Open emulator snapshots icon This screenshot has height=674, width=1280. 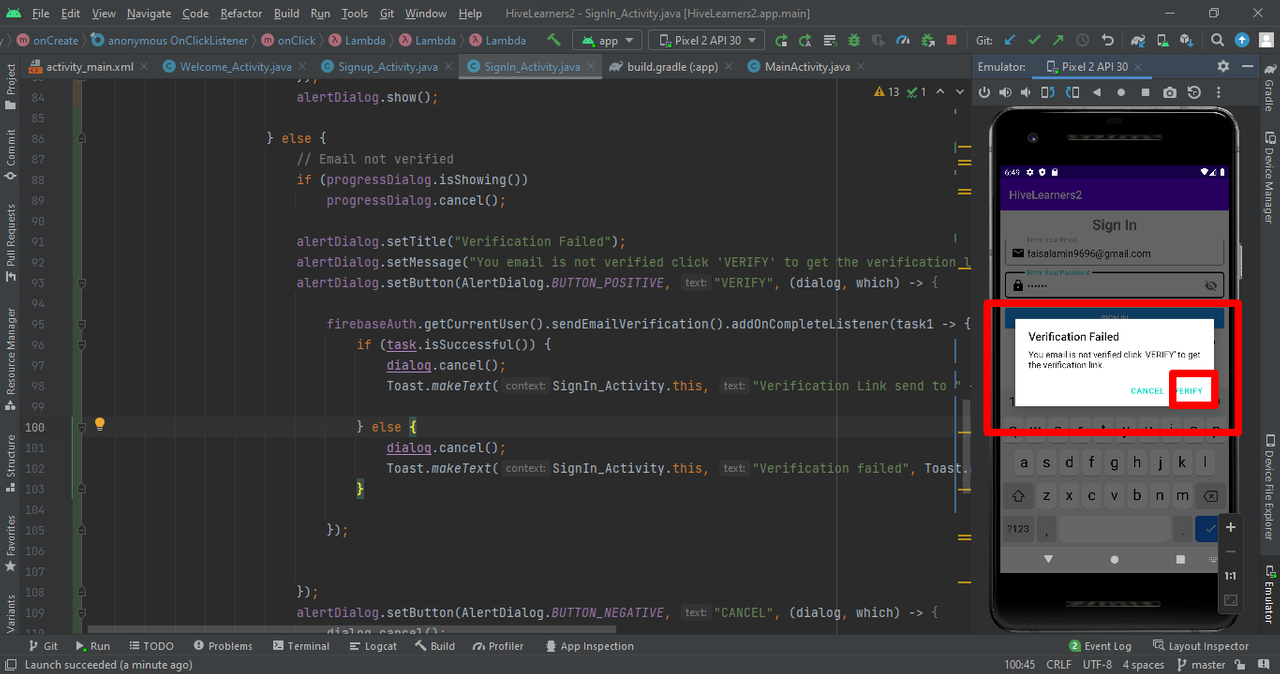click(1194, 92)
